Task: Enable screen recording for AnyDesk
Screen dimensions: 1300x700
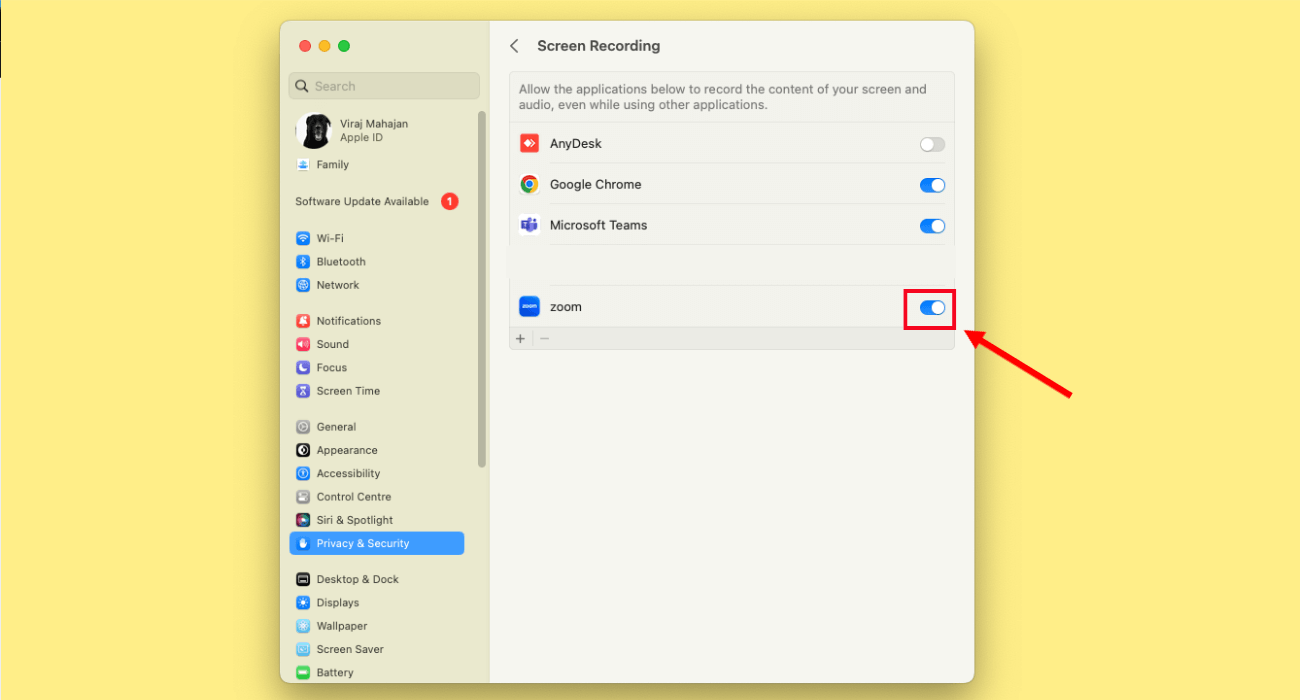Action: point(932,144)
